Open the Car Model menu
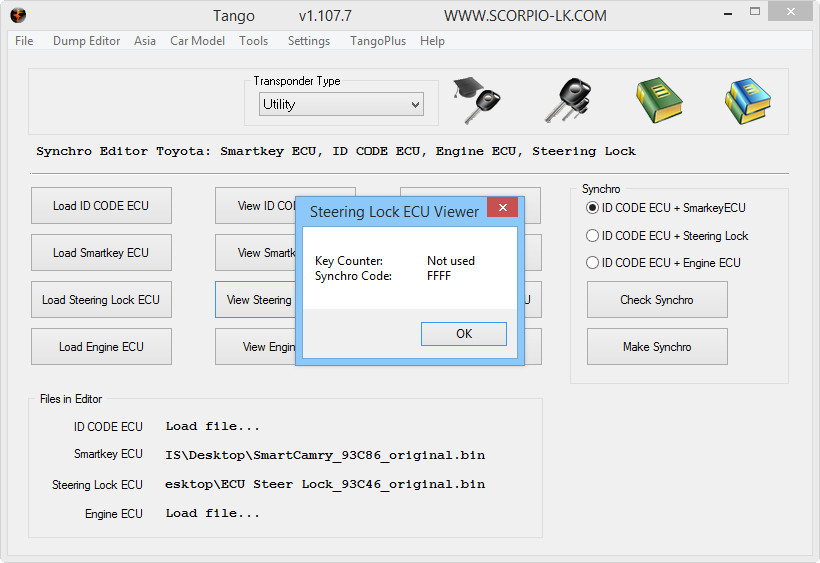The width and height of the screenshot is (820, 563). (x=197, y=41)
